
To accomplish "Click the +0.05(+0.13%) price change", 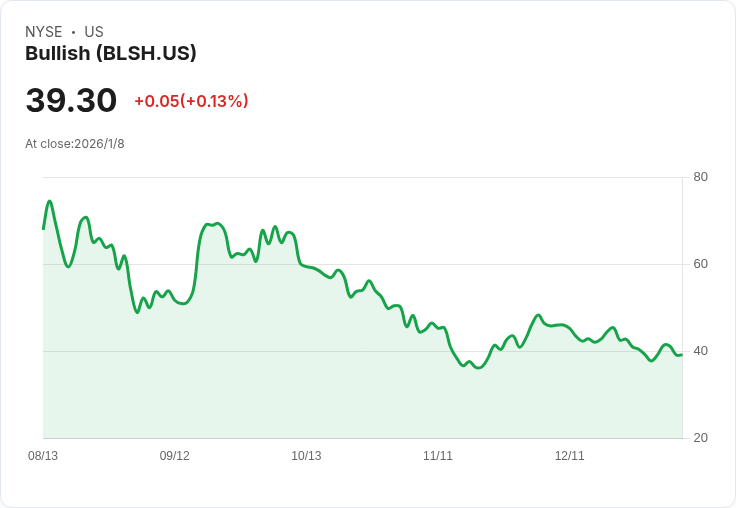I will [x=191, y=101].
